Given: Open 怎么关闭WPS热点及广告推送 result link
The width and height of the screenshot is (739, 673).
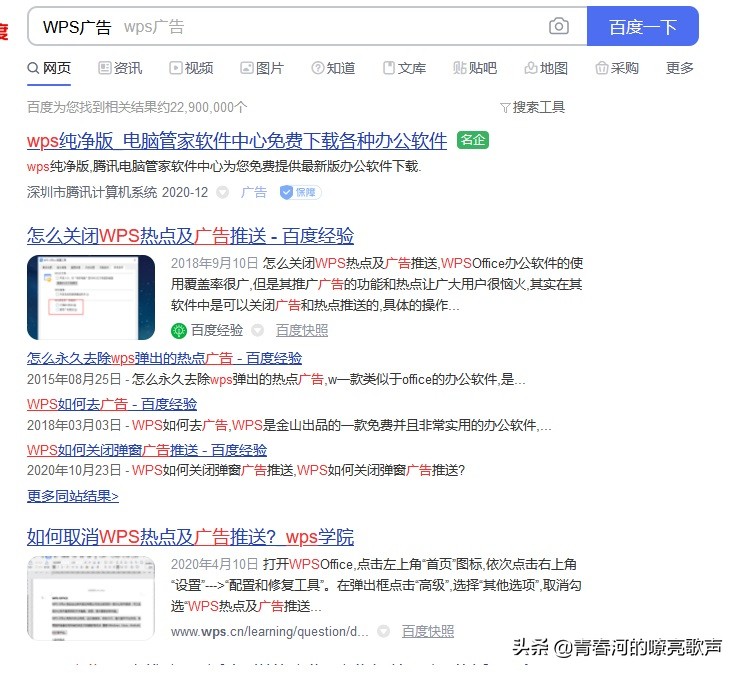Looking at the screenshot, I should (190, 236).
